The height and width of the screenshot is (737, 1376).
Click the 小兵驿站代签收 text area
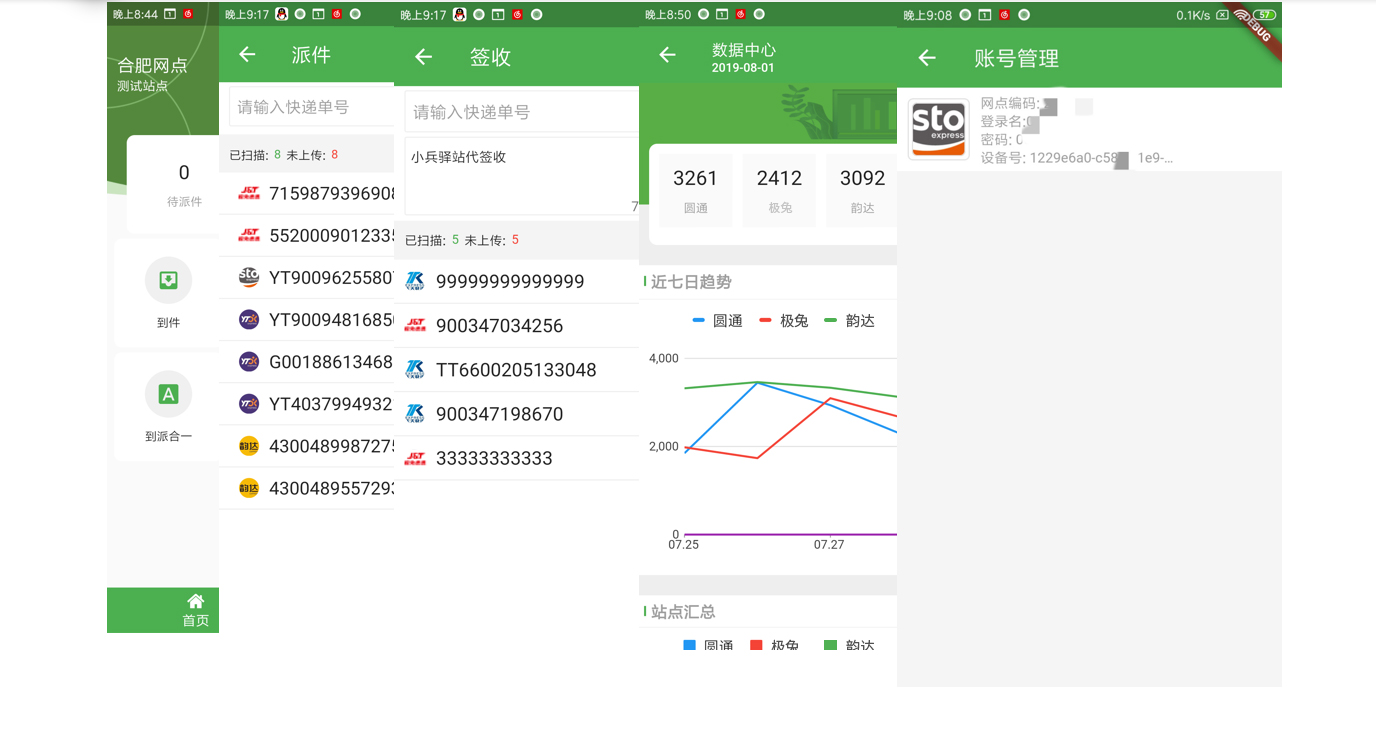point(520,176)
